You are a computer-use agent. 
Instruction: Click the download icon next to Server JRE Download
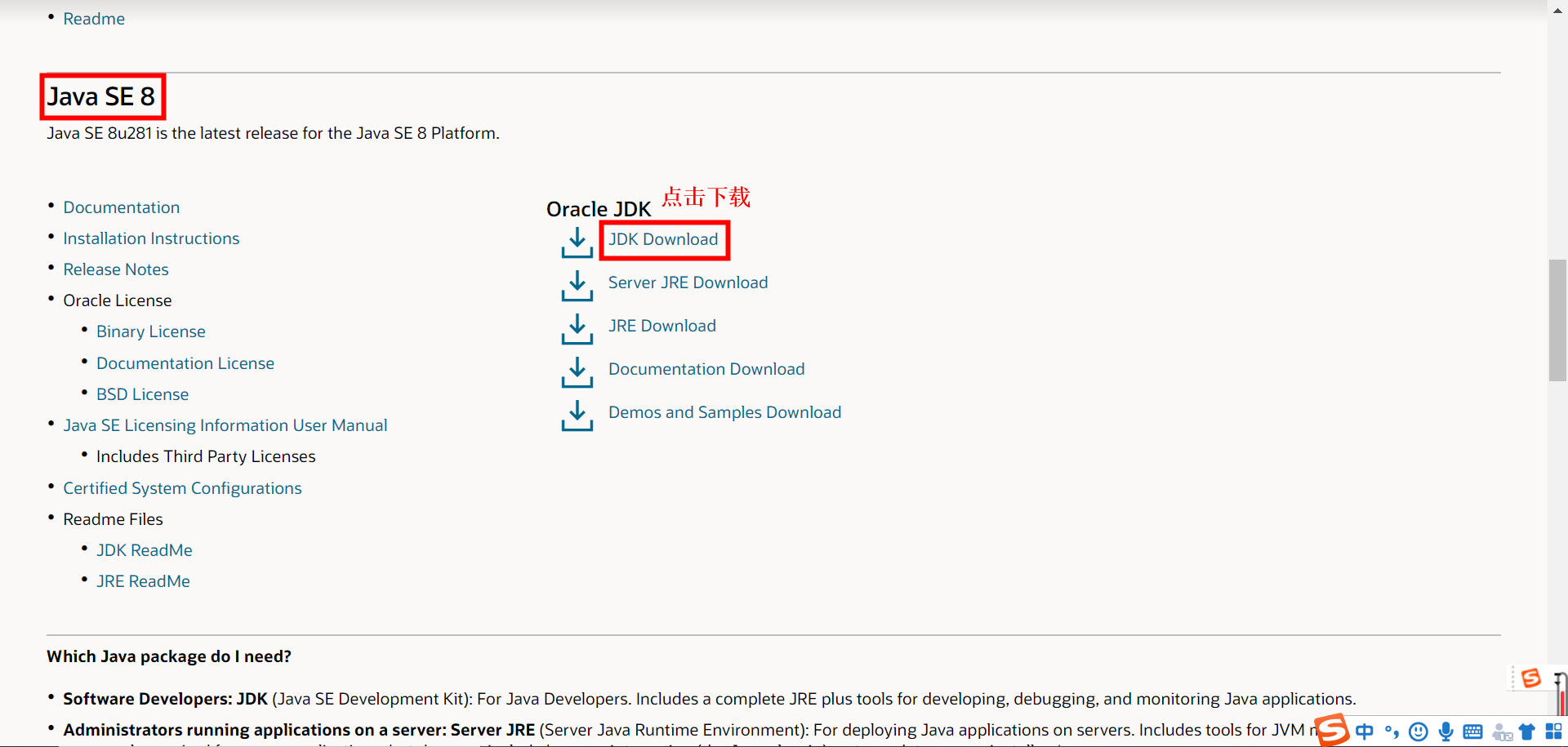click(x=577, y=285)
